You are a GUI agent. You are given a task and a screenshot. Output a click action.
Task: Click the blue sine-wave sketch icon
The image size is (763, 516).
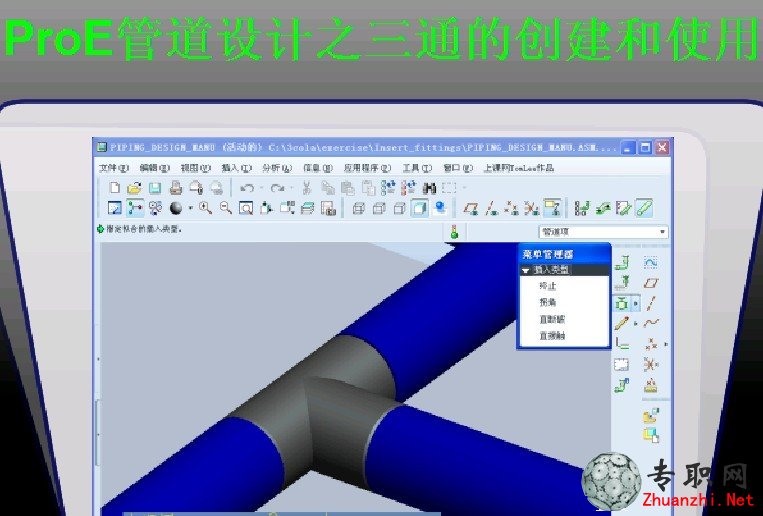(651, 263)
